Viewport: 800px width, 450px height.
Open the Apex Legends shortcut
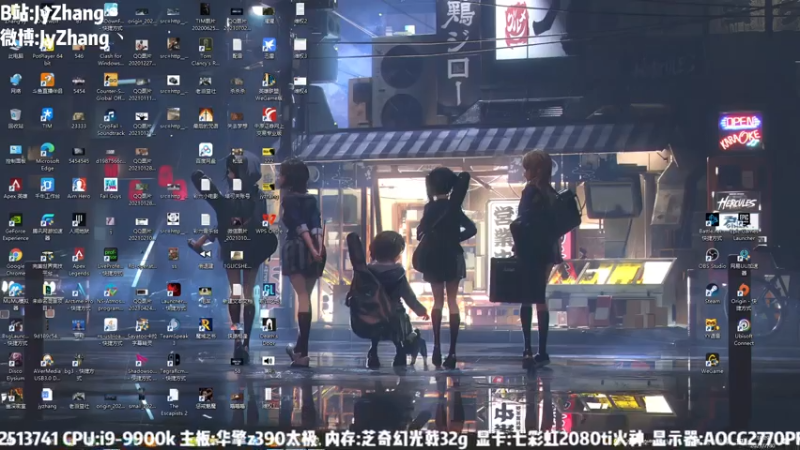[x=79, y=262]
